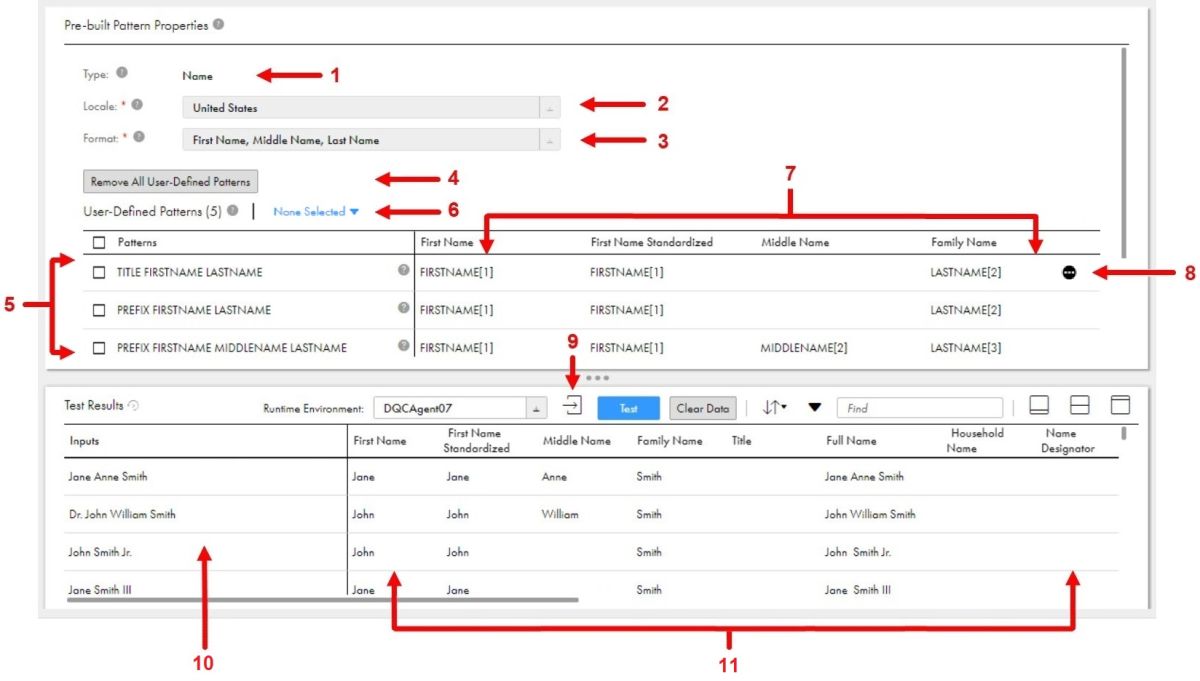Screen dimensions: 1200x681
Task: Click the help icon beside Type label
Action: click(x=122, y=73)
